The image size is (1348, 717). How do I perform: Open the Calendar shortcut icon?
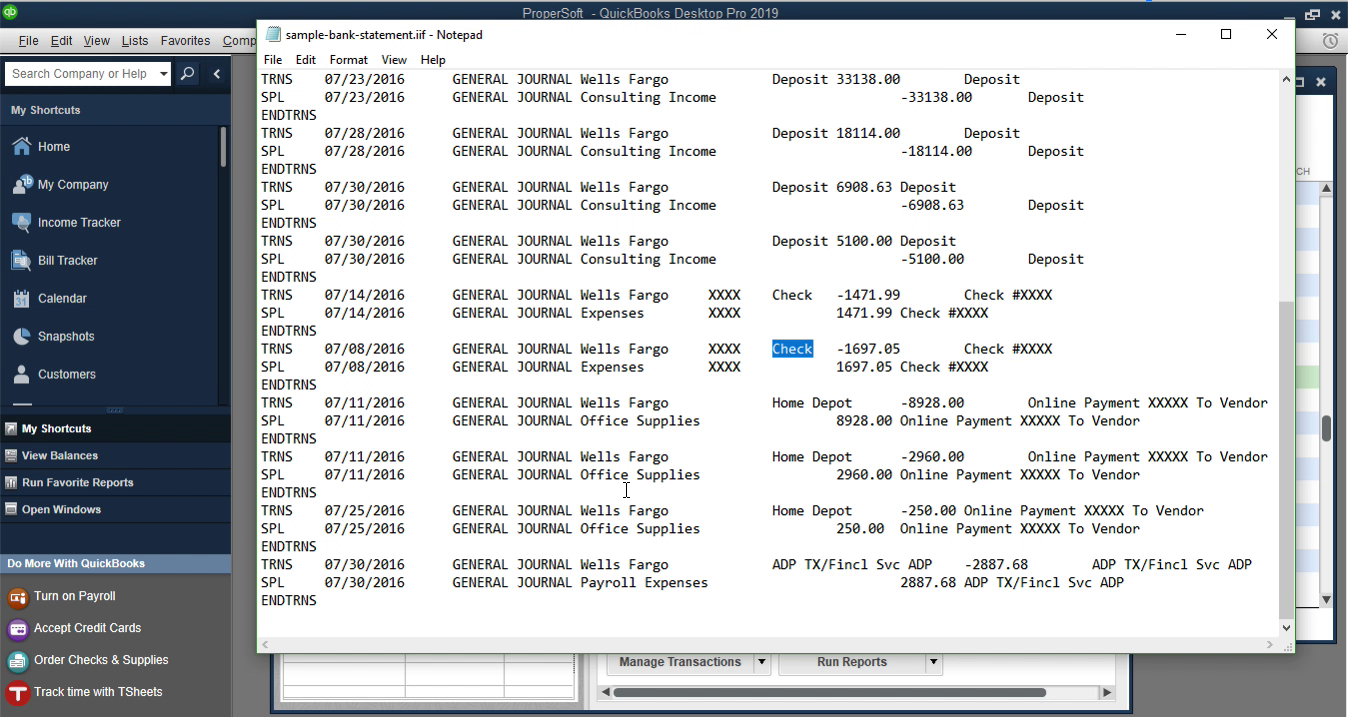tap(21, 298)
